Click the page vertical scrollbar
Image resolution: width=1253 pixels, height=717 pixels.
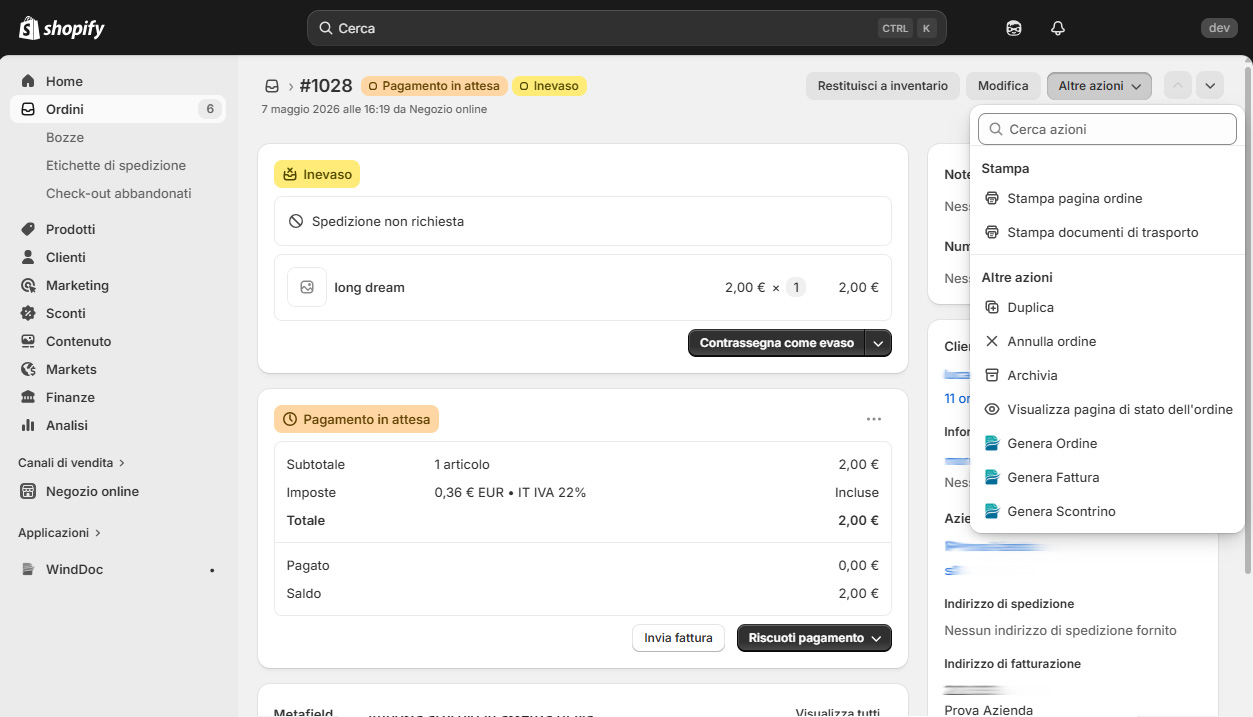pos(1247,320)
